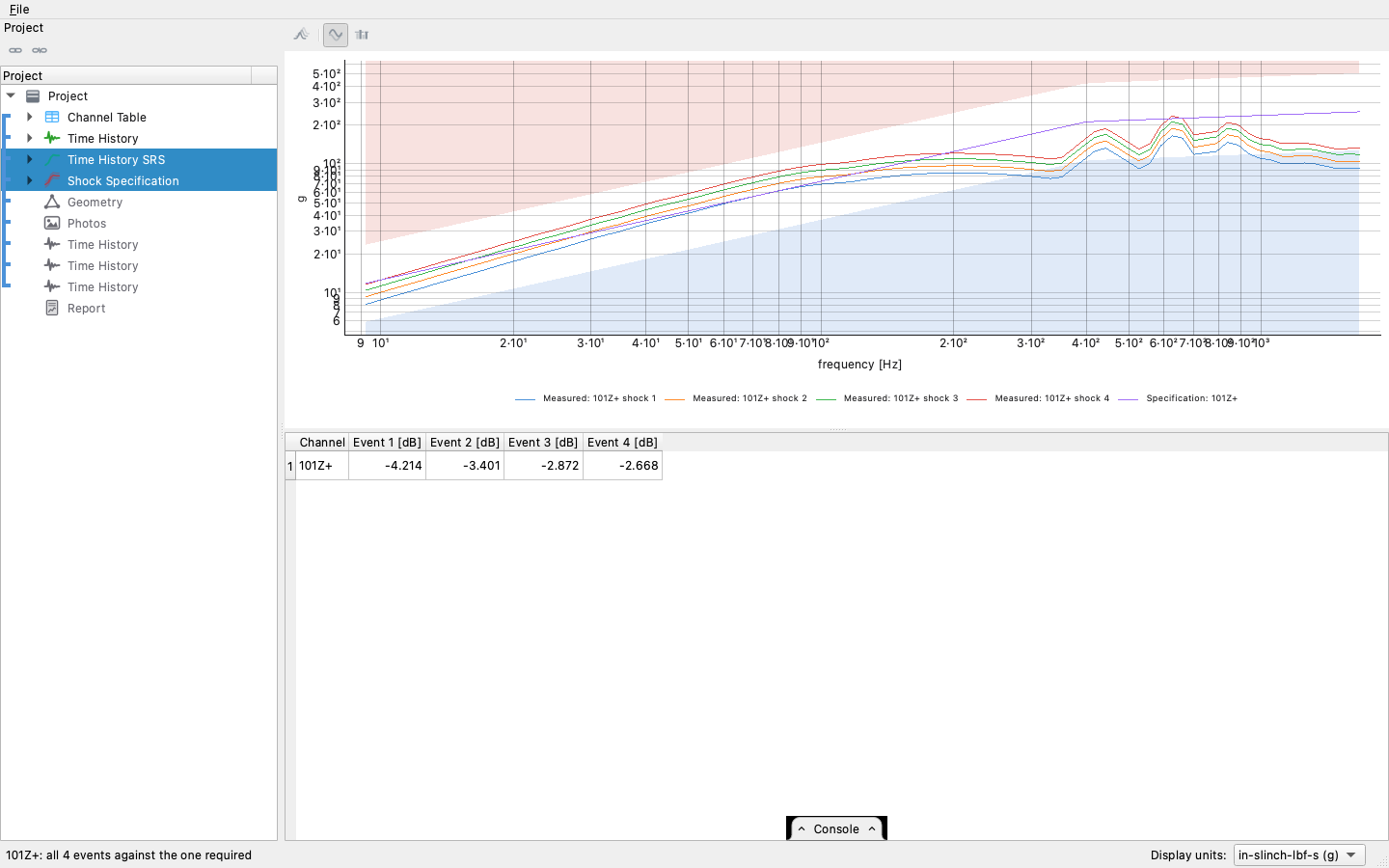Expand the Shock Specification node arrow
This screenshot has height=868, width=1389.
[30, 180]
